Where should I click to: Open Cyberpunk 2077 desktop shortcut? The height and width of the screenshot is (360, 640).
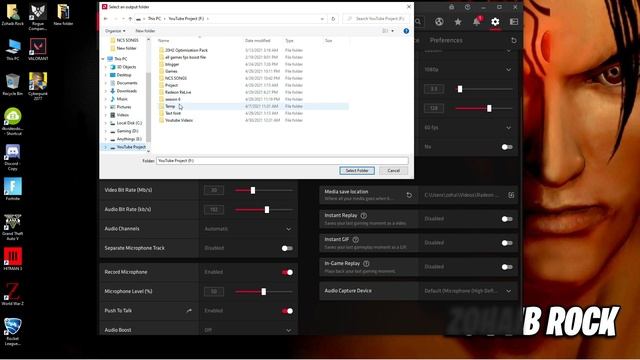tap(38, 86)
